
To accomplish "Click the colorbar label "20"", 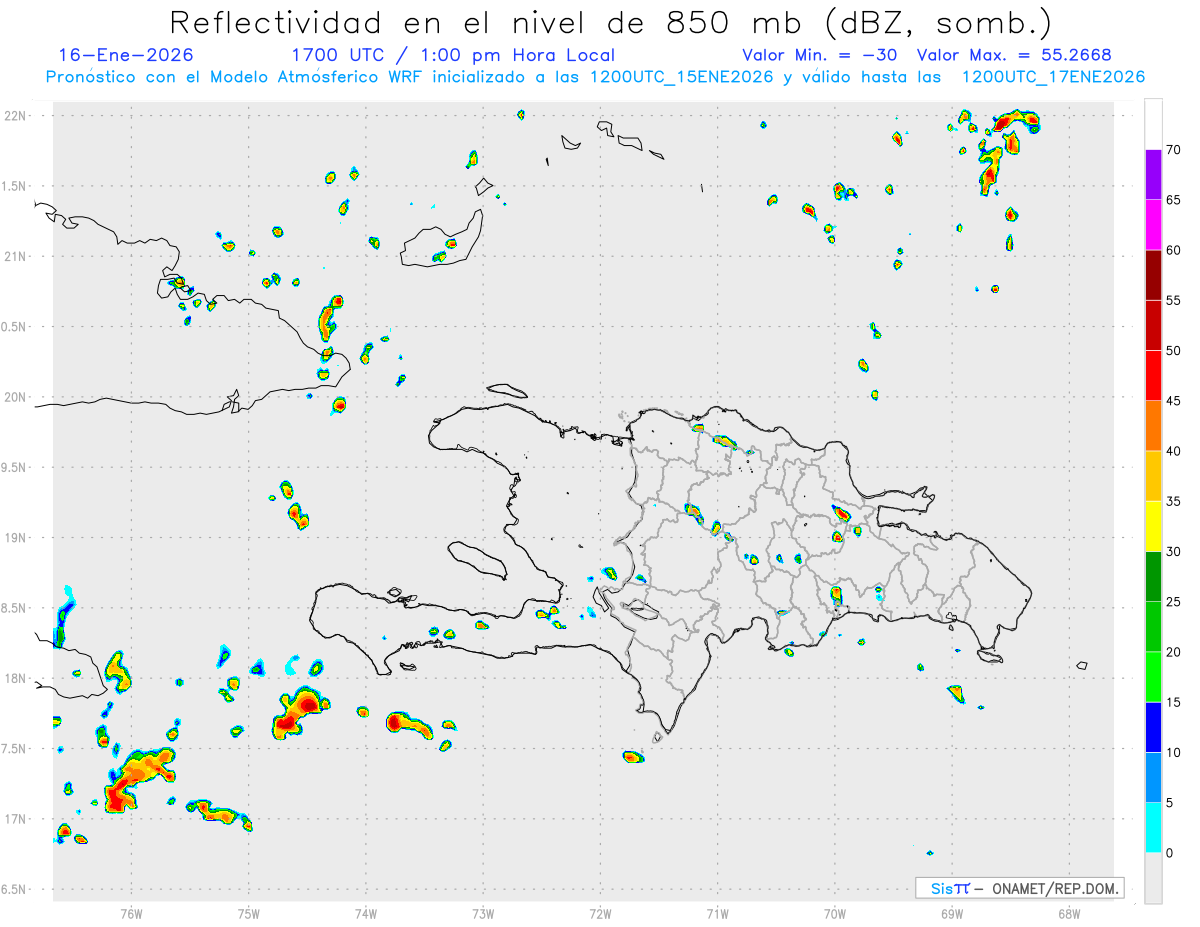I will pyautogui.click(x=1174, y=652).
